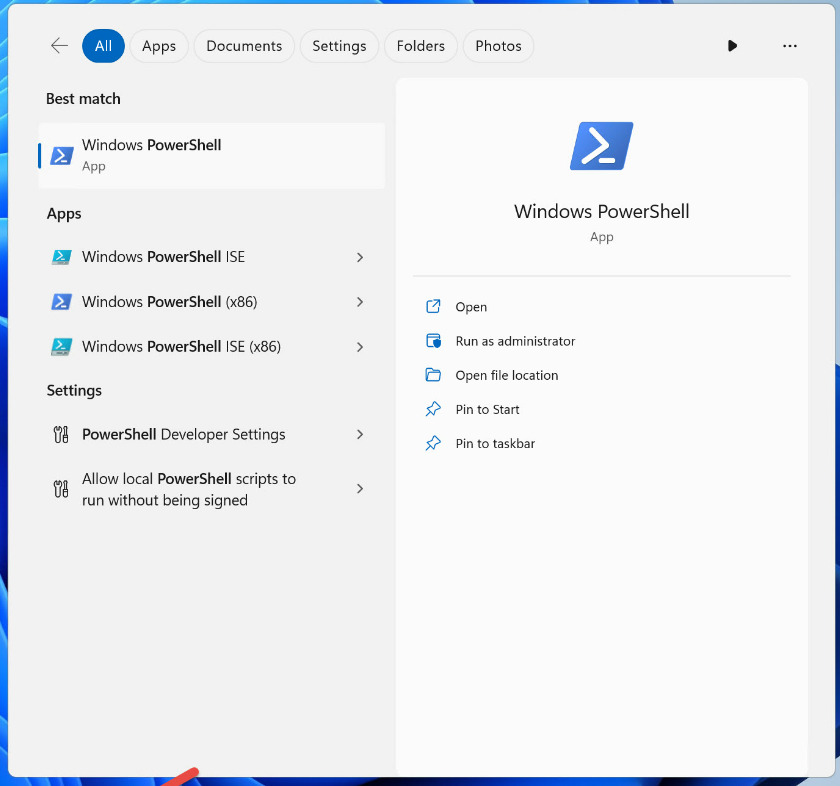Open Windows PowerShell from the right pane

point(471,307)
